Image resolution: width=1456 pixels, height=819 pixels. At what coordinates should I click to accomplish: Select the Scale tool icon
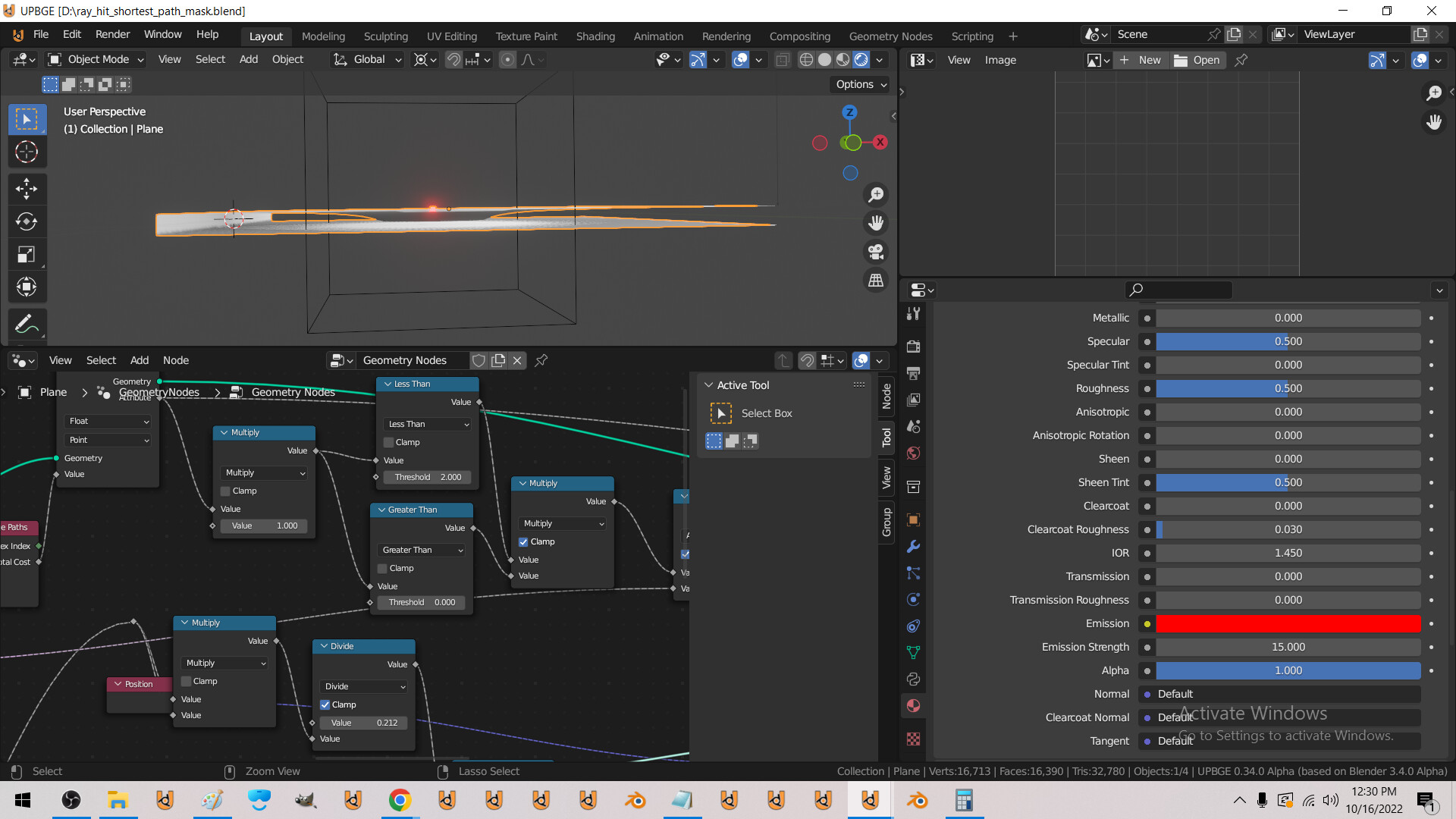pyautogui.click(x=26, y=254)
